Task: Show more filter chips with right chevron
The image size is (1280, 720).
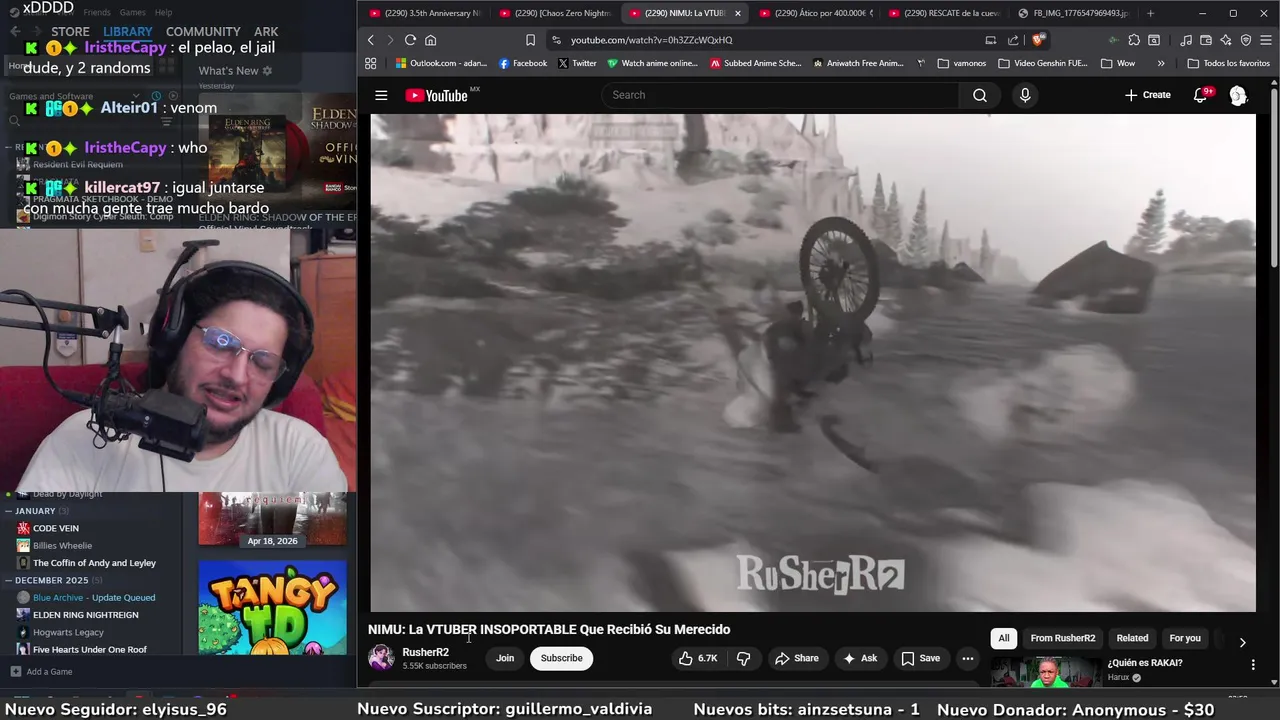Action: [x=1242, y=642]
